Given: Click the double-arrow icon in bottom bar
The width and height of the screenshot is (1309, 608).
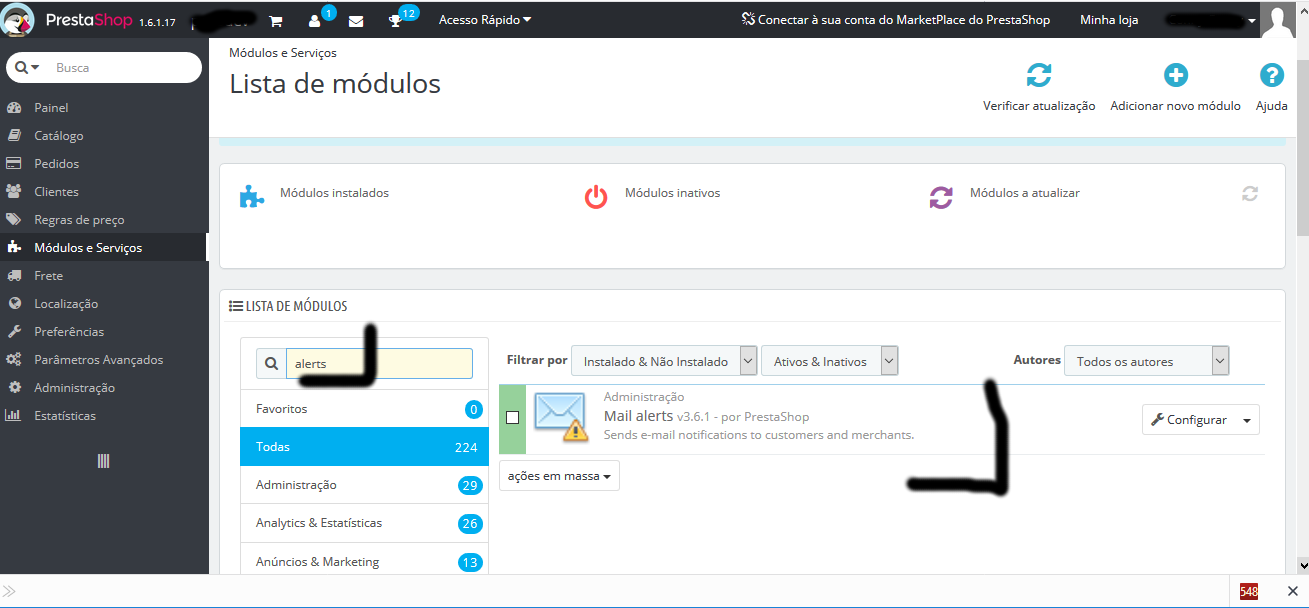Looking at the screenshot, I should point(9,591).
